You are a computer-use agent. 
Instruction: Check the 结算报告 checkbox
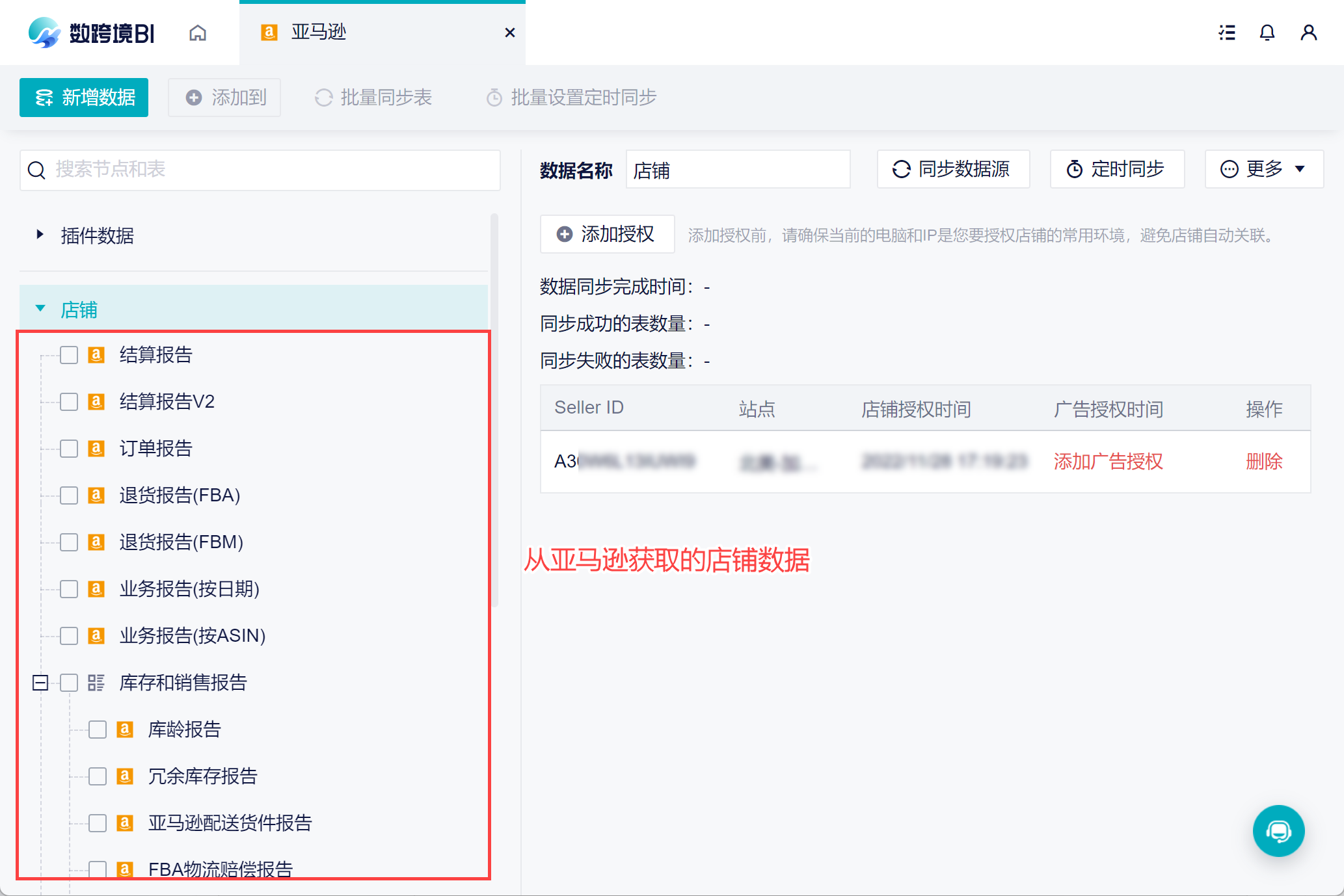[x=69, y=355]
